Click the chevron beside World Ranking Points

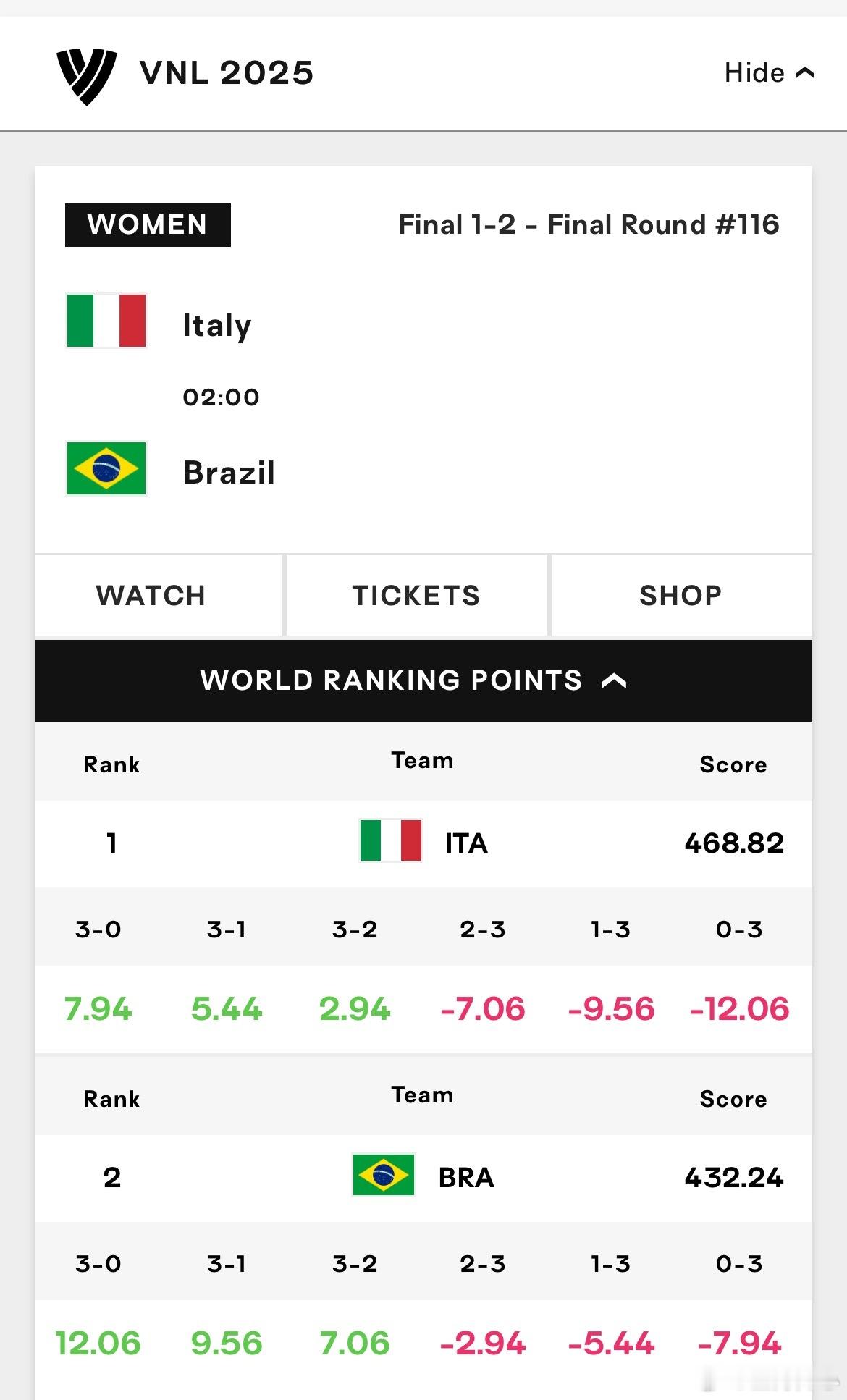coord(614,680)
